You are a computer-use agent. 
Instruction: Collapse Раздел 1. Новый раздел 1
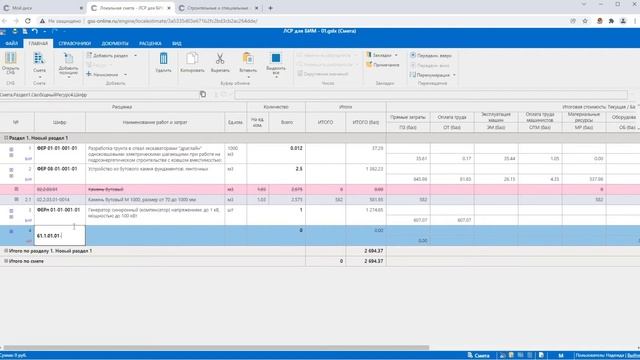point(6,138)
